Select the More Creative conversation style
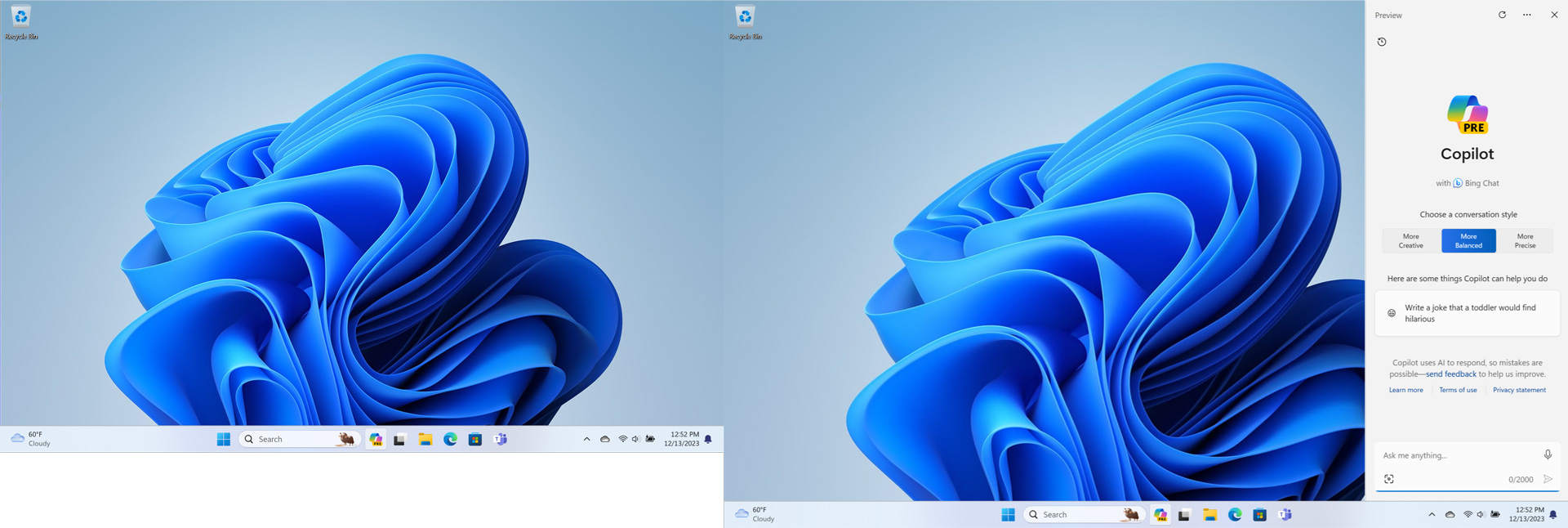The image size is (1568, 528). [1410, 241]
